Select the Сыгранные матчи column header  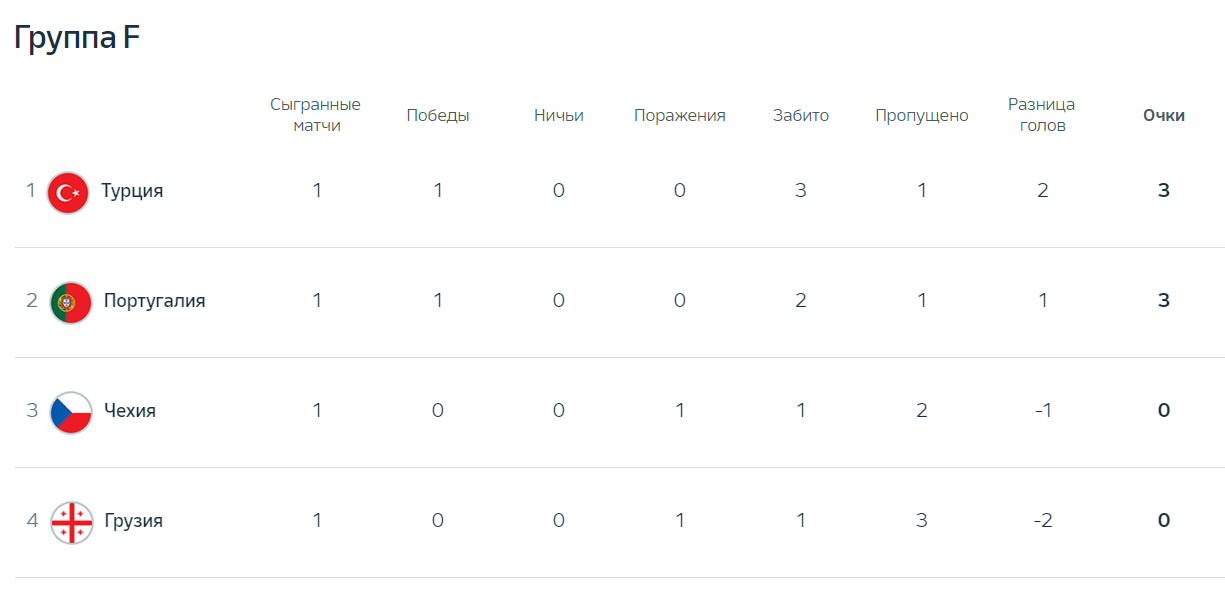pos(316,115)
